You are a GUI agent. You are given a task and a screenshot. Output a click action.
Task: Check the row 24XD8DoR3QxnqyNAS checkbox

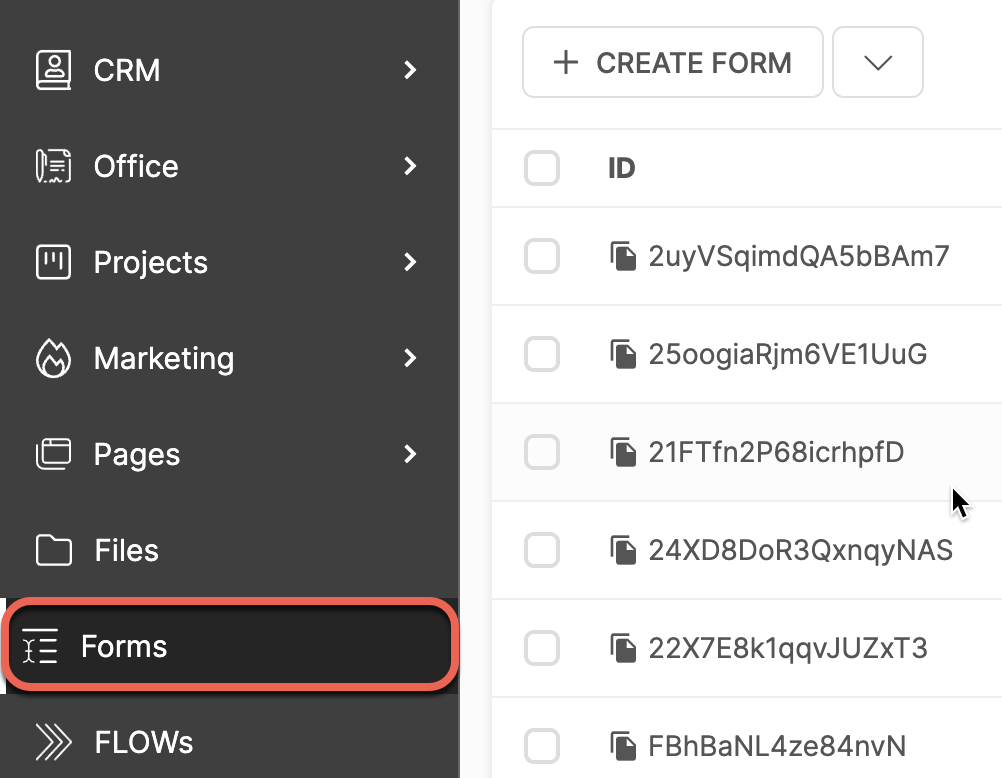pos(542,550)
